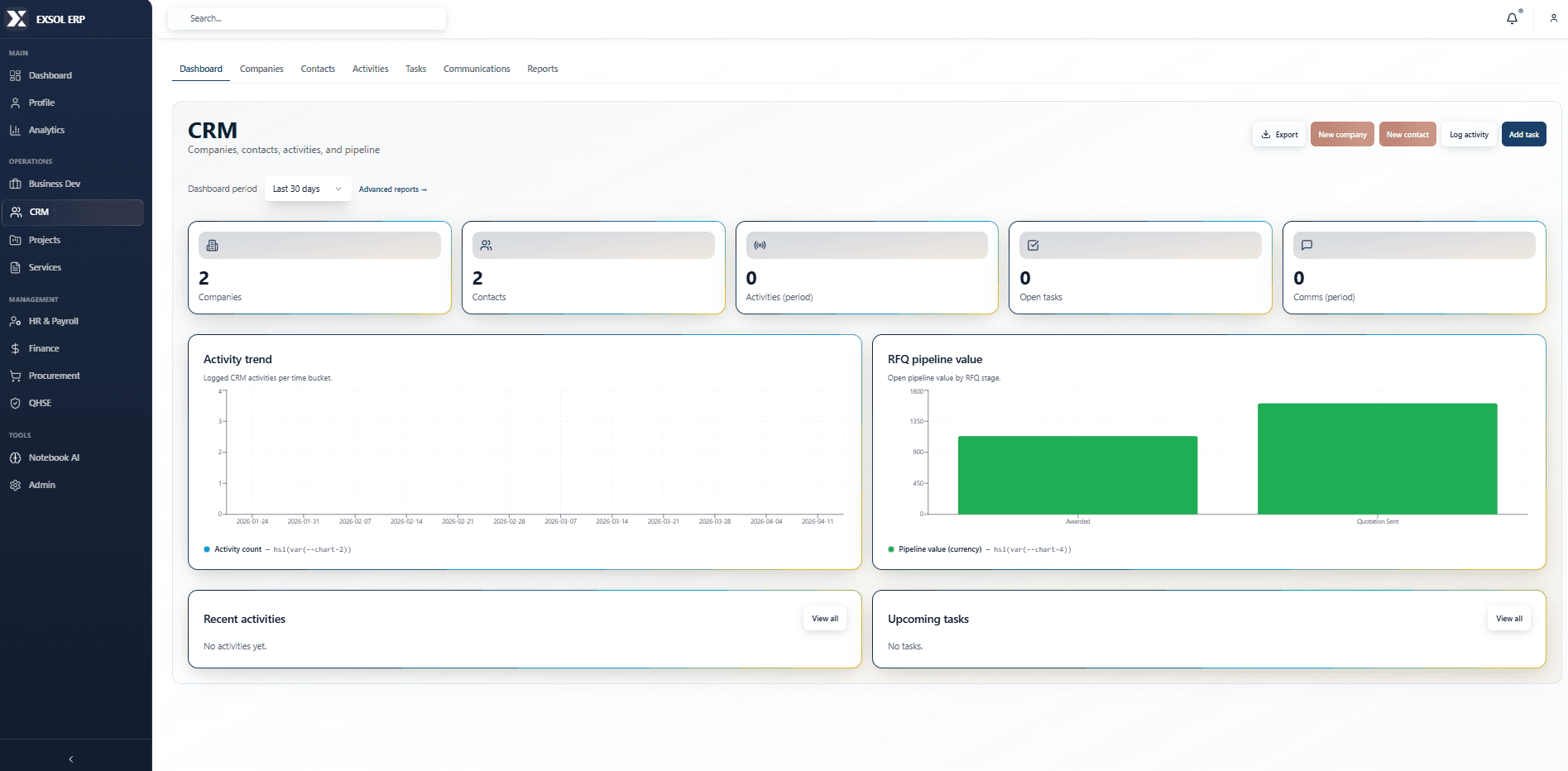The width and height of the screenshot is (1568, 771).
Task: Click the 'Activities (period)' card label
Action: [x=779, y=297]
